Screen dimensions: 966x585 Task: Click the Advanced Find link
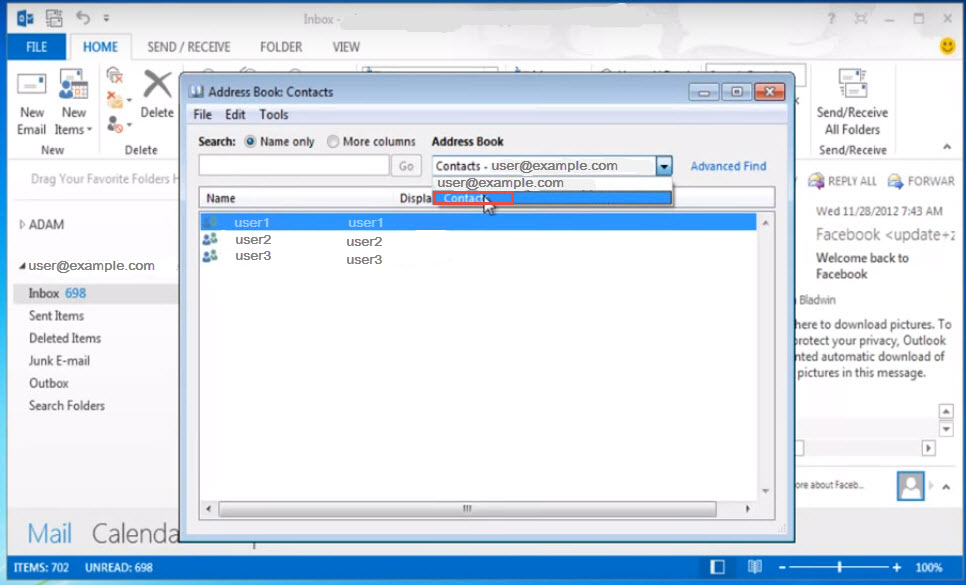pyautogui.click(x=728, y=166)
